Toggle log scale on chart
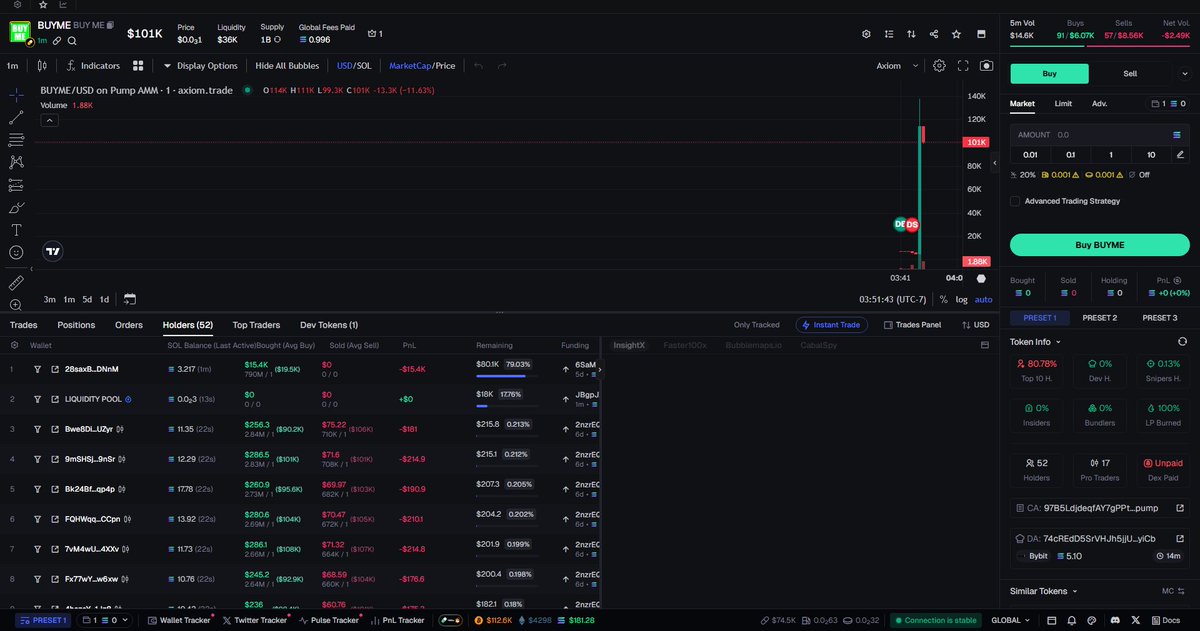Viewport: 1200px width, 631px height. coord(961,299)
